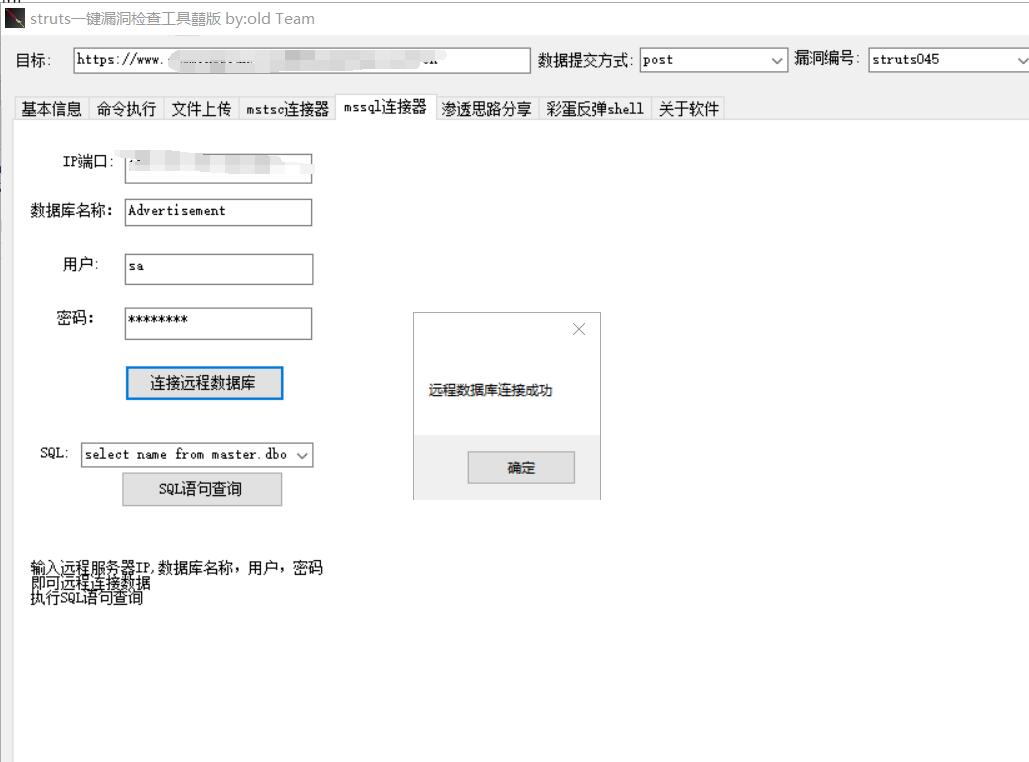Click the window title struts一键漏洞检查工具
The height and width of the screenshot is (762, 1029).
173,18
